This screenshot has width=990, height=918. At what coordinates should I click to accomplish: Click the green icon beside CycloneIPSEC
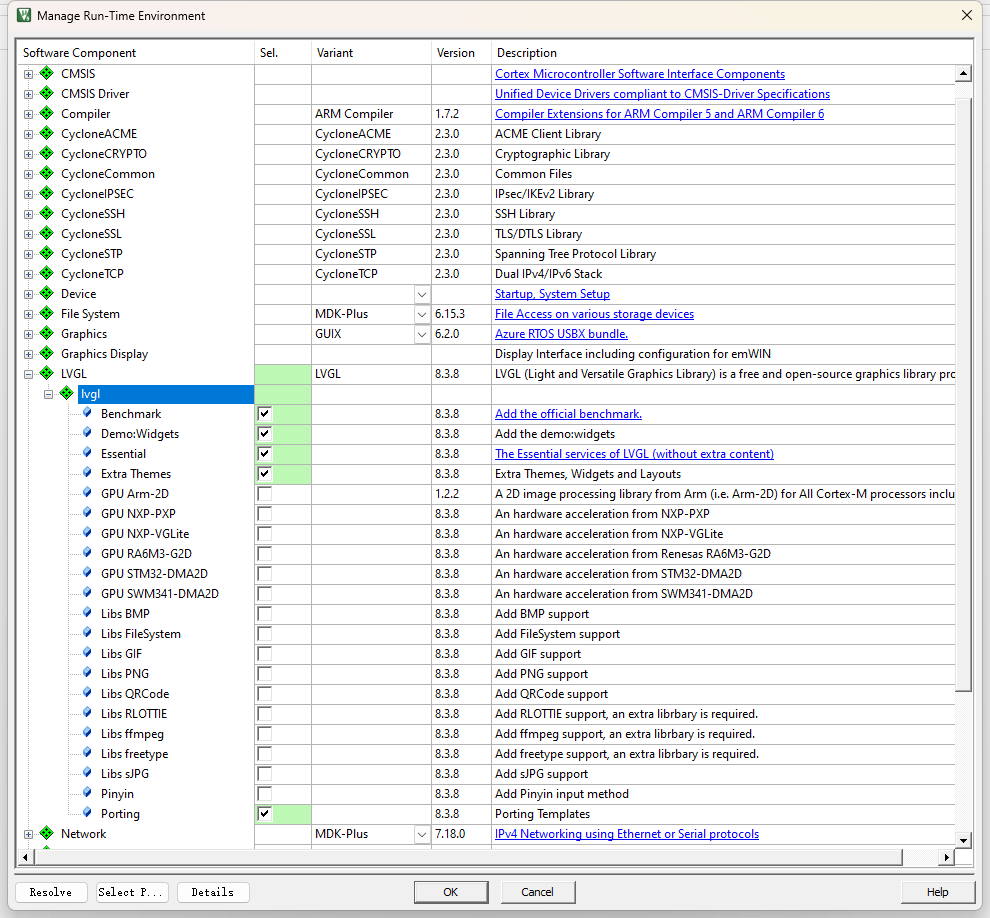tap(47, 193)
